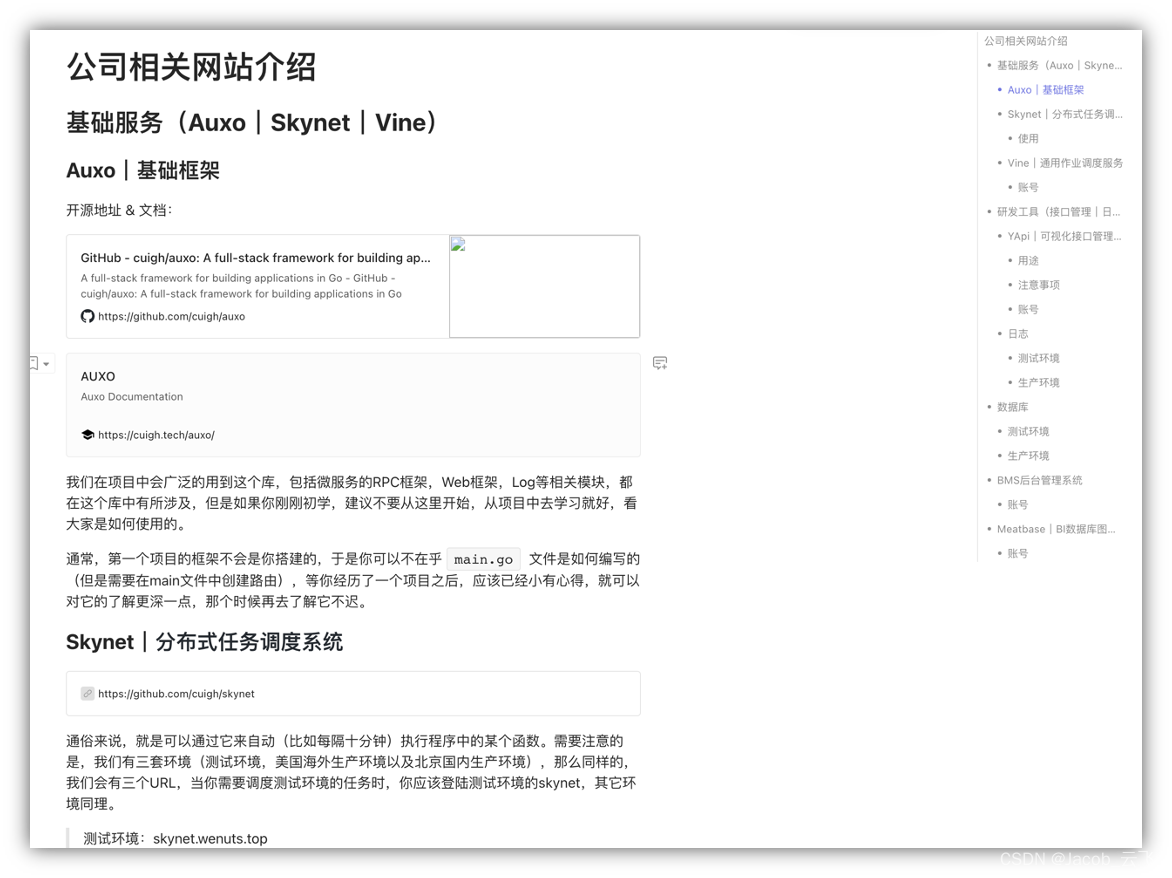Image resolution: width=1172 pixels, height=878 pixels.
Task: Click heading Skynet｜分布式任务调度系统
Action: coord(204,642)
